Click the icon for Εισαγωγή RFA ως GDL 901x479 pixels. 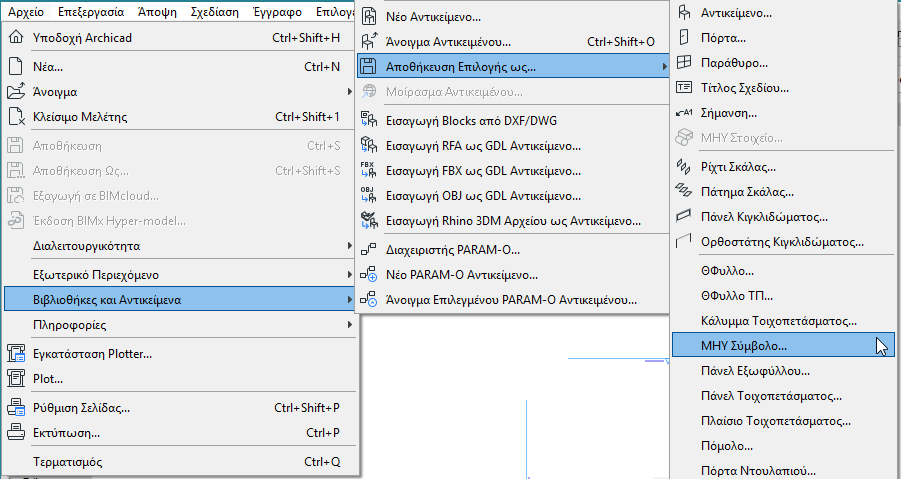point(369,146)
